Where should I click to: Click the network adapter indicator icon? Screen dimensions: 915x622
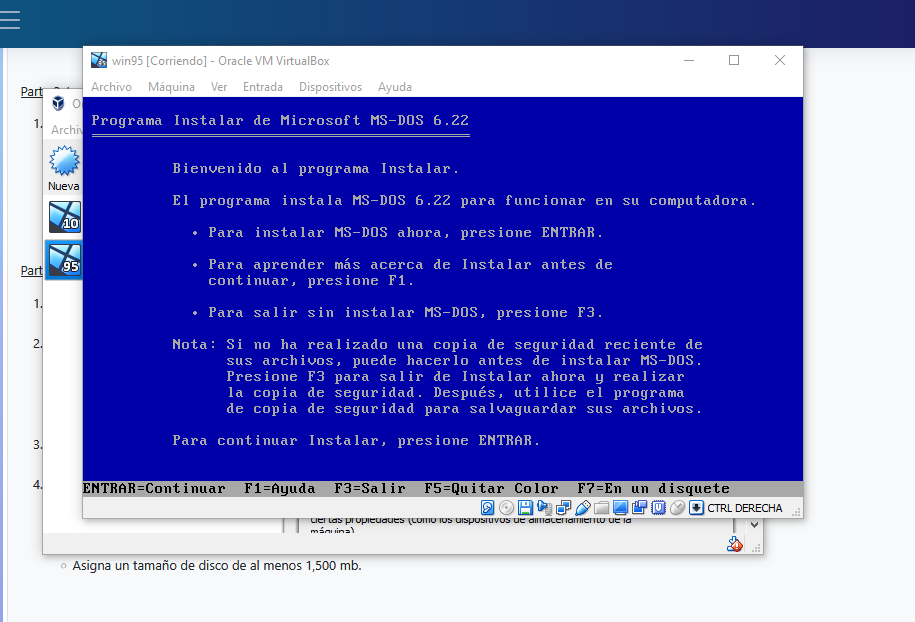[564, 508]
